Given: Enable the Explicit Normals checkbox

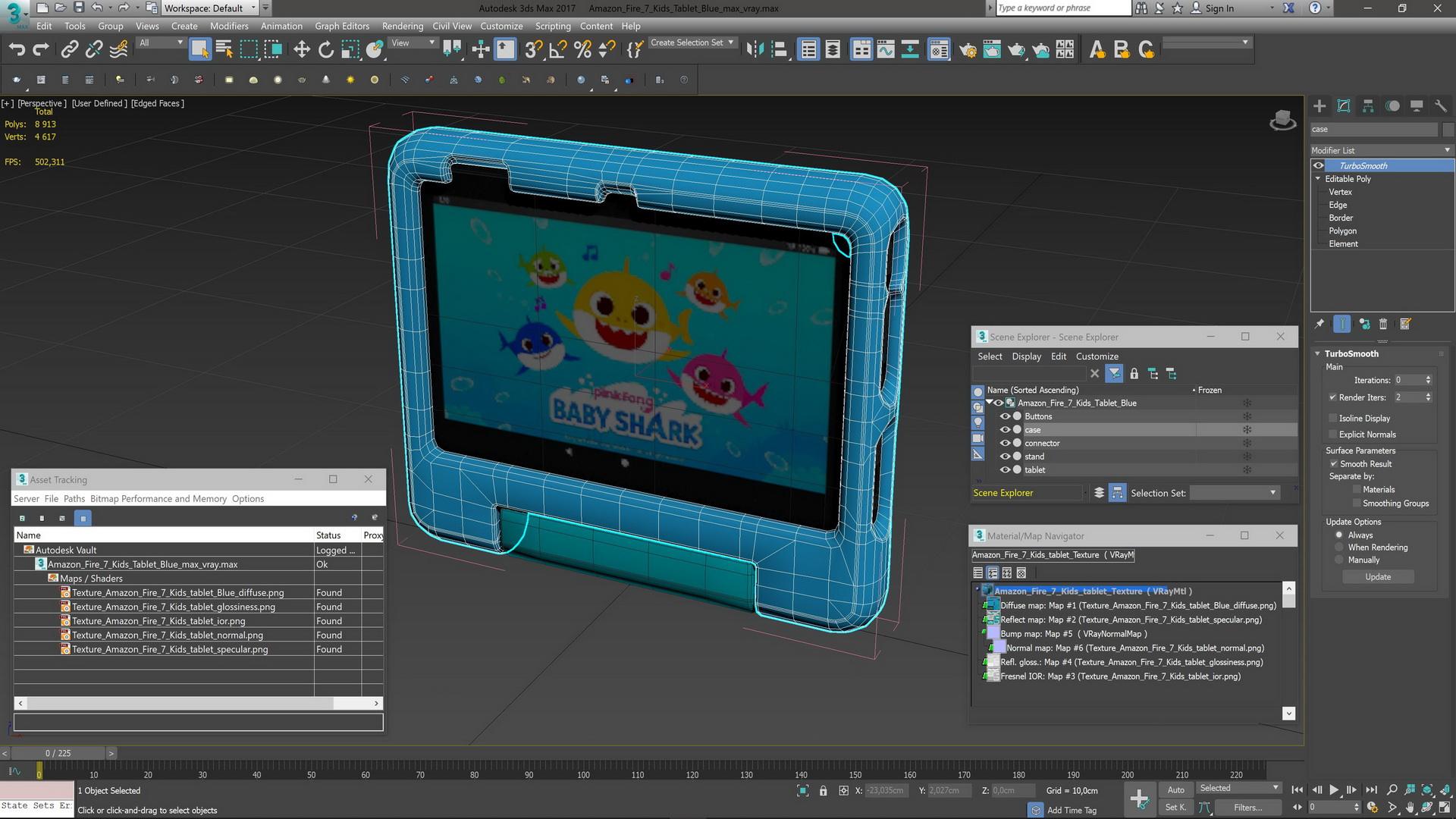Looking at the screenshot, I should (x=1332, y=435).
